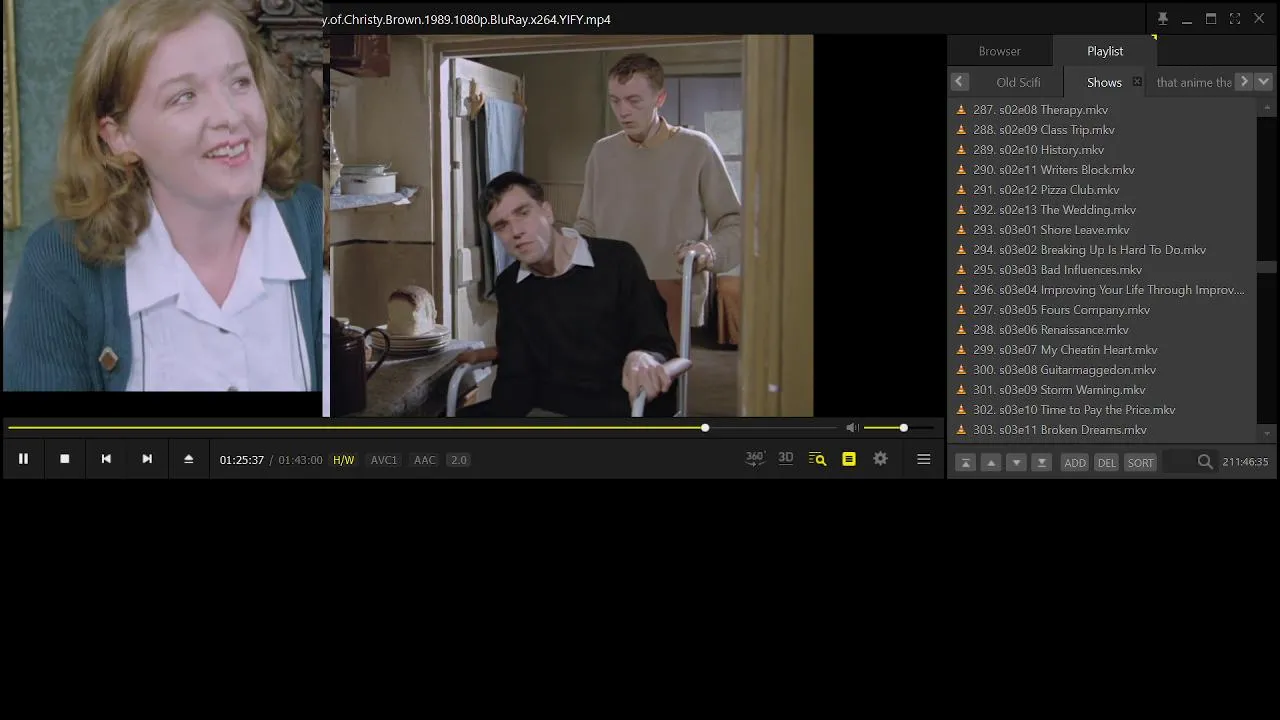Move selected item to top of playlist

tap(966, 462)
